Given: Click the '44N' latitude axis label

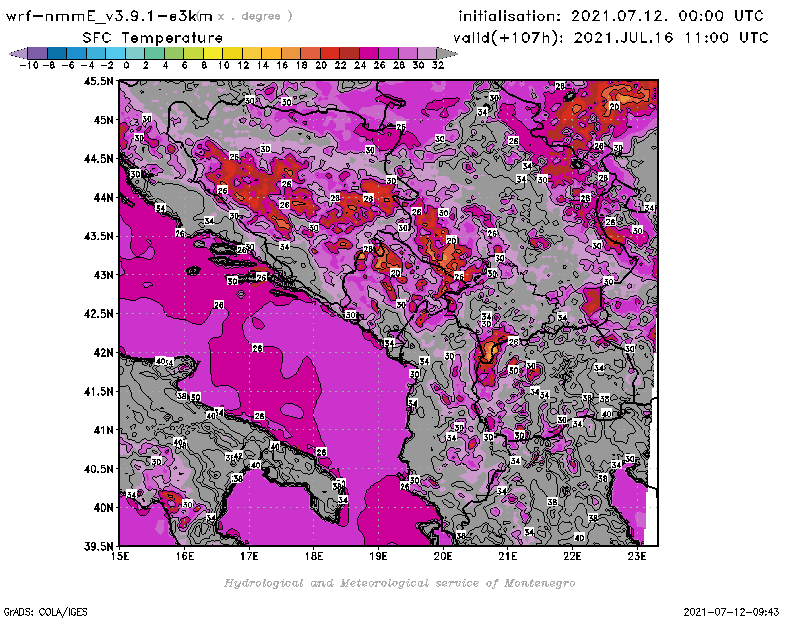Looking at the screenshot, I should coord(103,197).
